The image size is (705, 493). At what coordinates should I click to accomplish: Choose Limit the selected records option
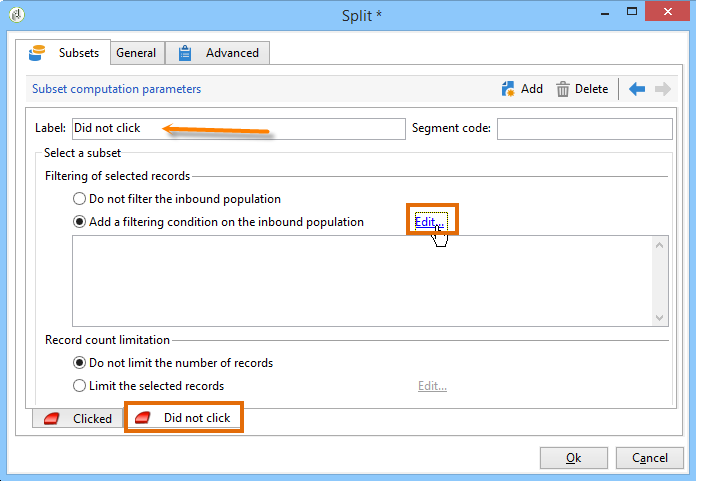(x=79, y=386)
